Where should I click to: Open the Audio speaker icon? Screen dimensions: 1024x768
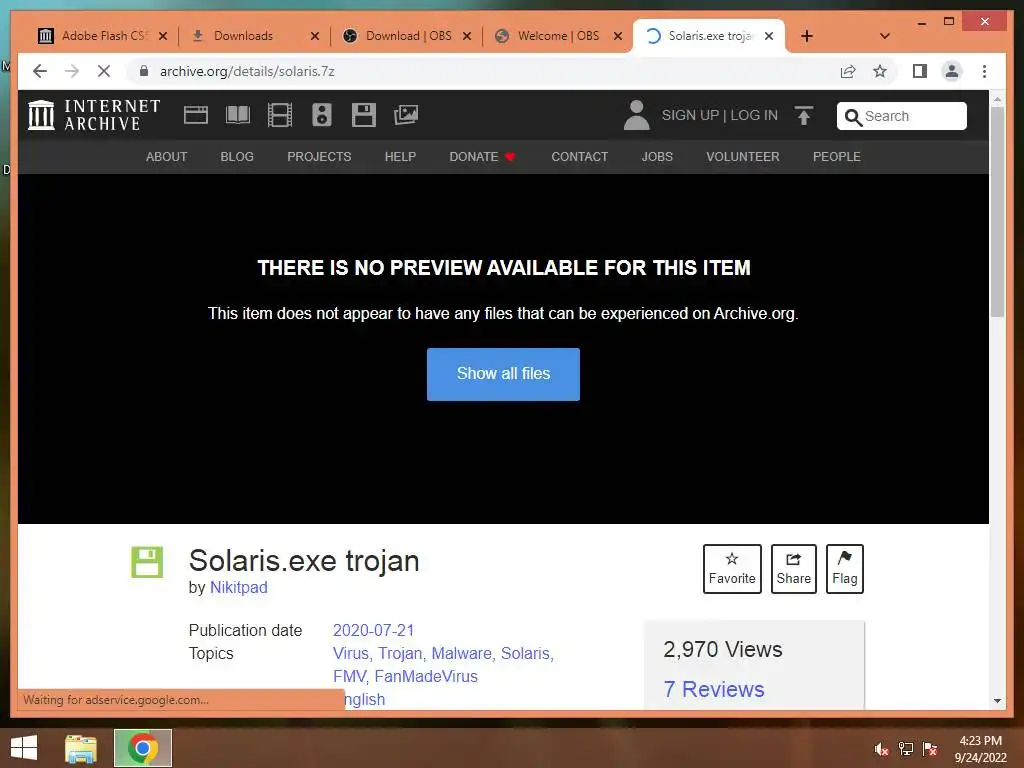[321, 115]
